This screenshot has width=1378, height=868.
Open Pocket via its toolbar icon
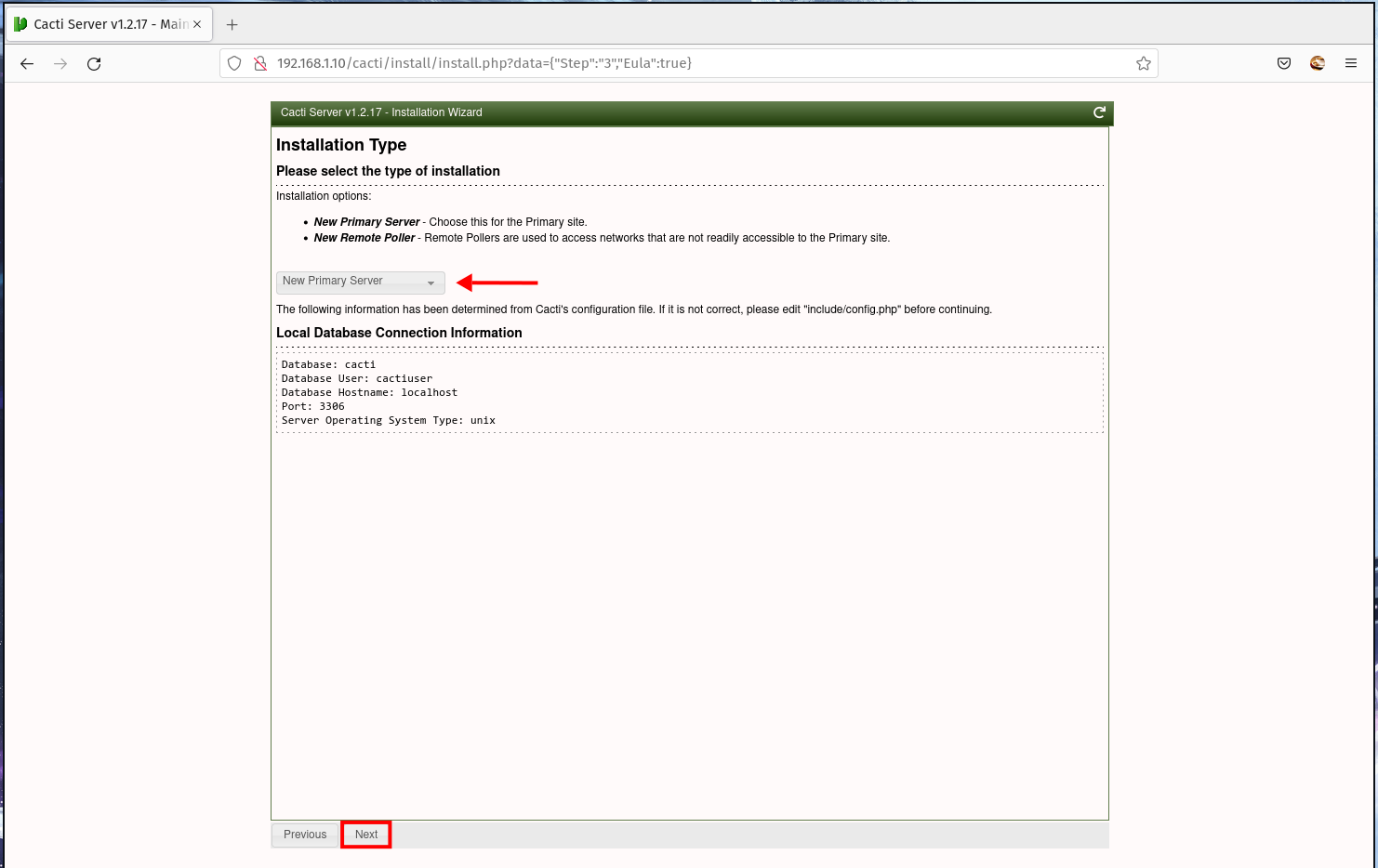coord(1284,63)
